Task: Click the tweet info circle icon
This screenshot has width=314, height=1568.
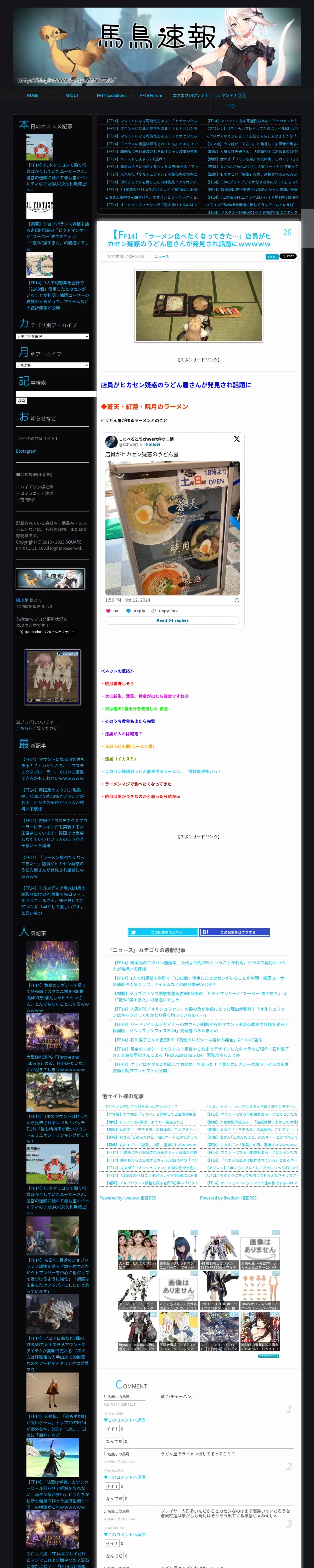Action: click(x=237, y=600)
